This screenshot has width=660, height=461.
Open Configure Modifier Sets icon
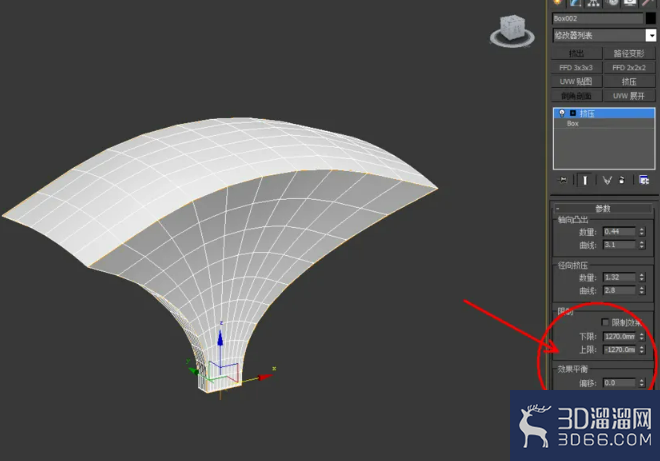click(x=644, y=180)
